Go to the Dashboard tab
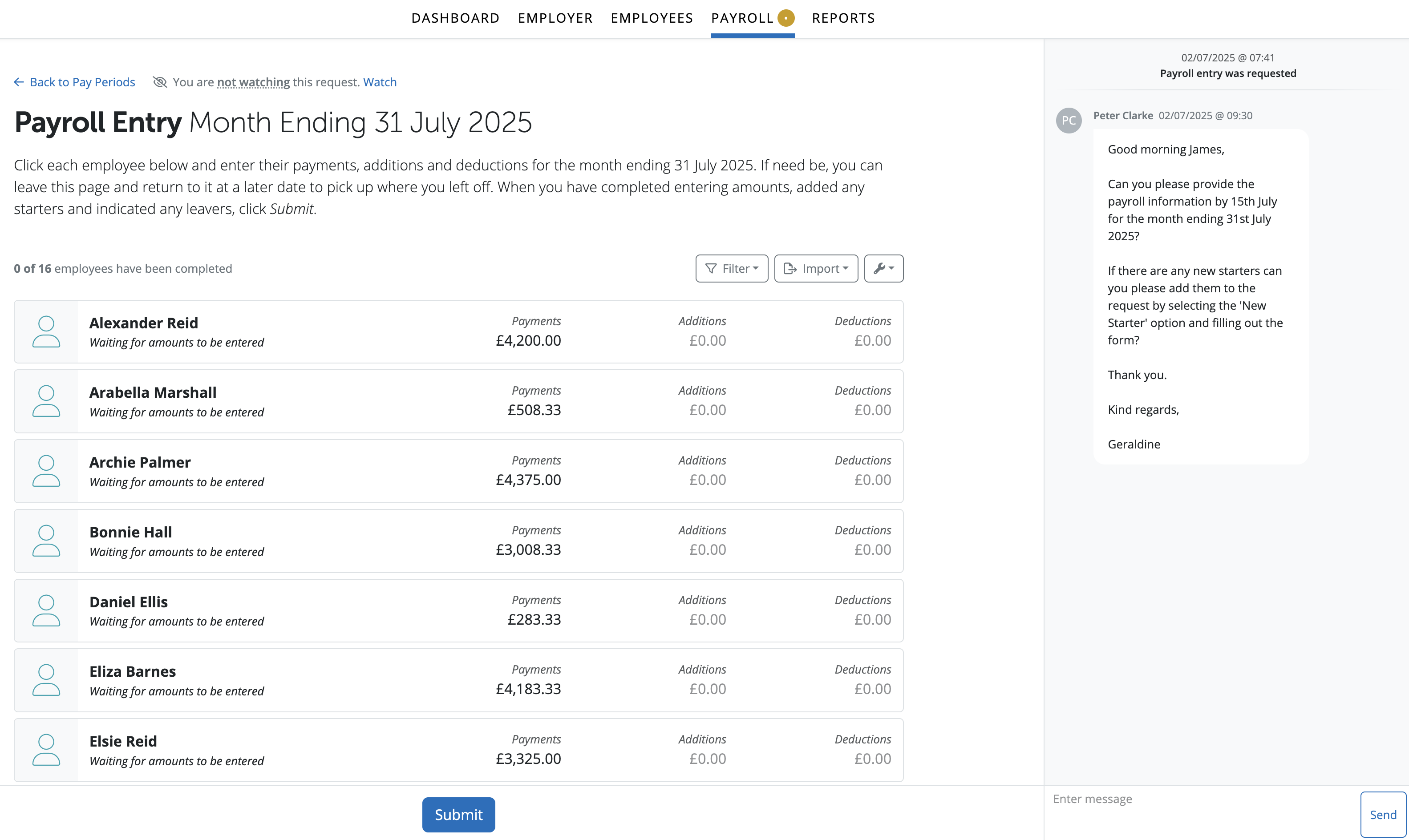Screen dimensions: 1409x840 pos(455,18)
